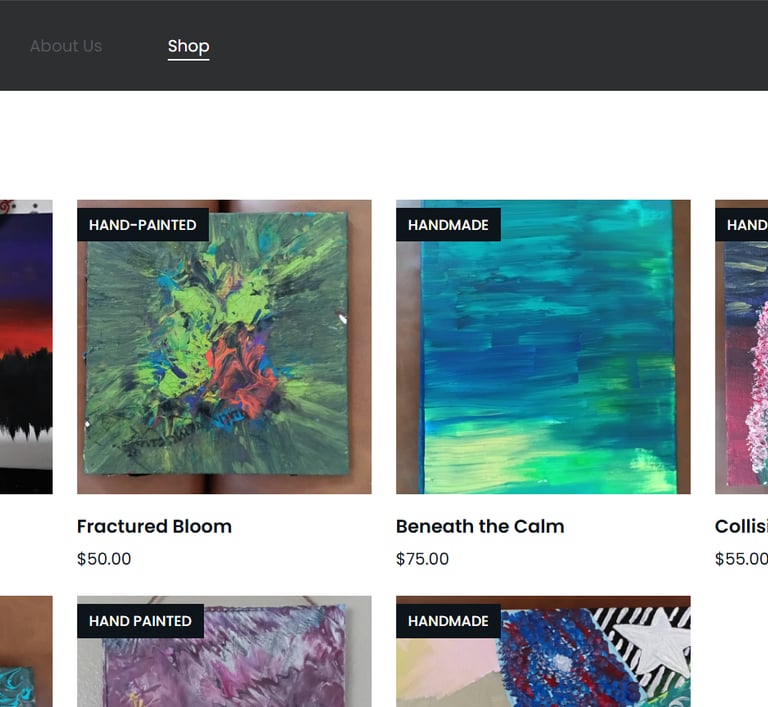Image resolution: width=768 pixels, height=707 pixels.
Task: Click the Fractured Bloom product title
Action: 154,526
